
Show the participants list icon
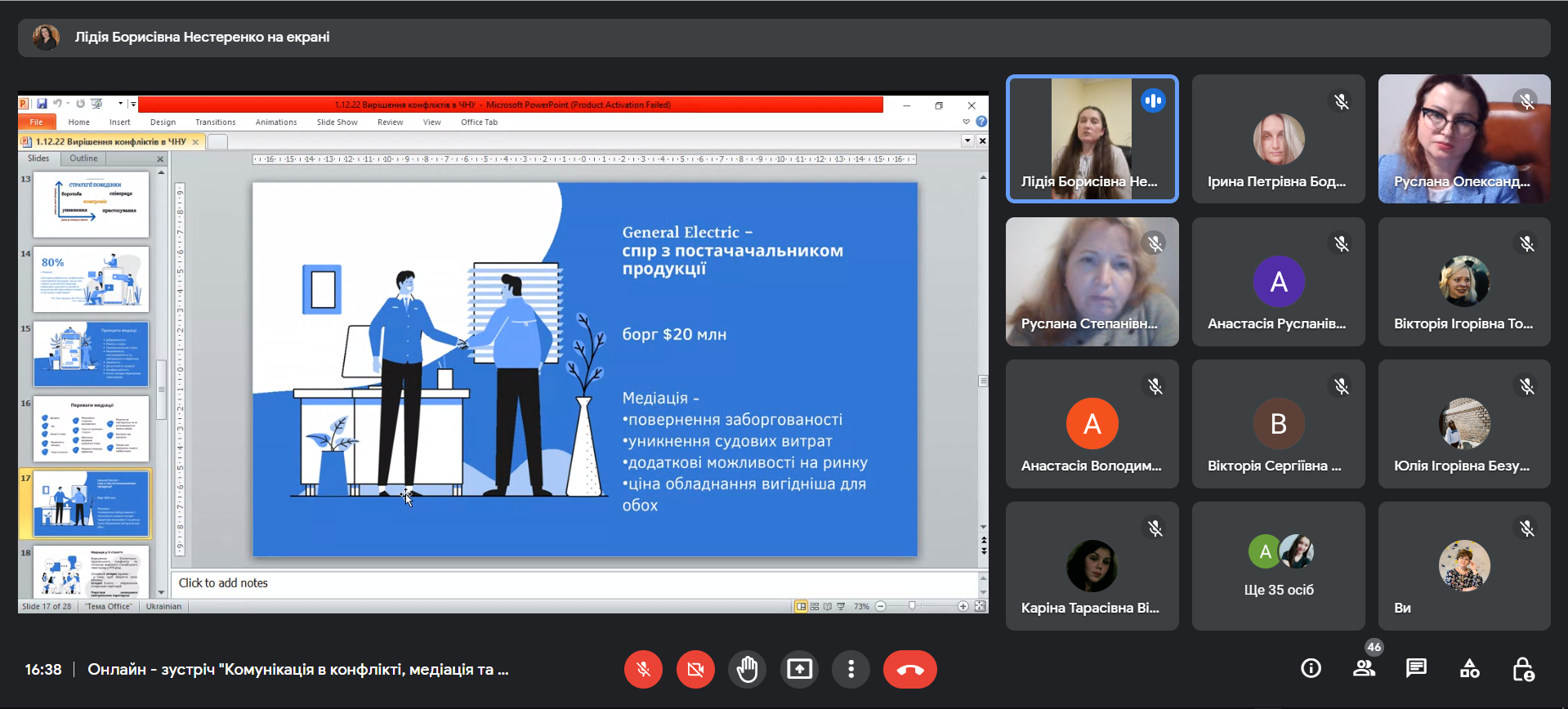1364,669
